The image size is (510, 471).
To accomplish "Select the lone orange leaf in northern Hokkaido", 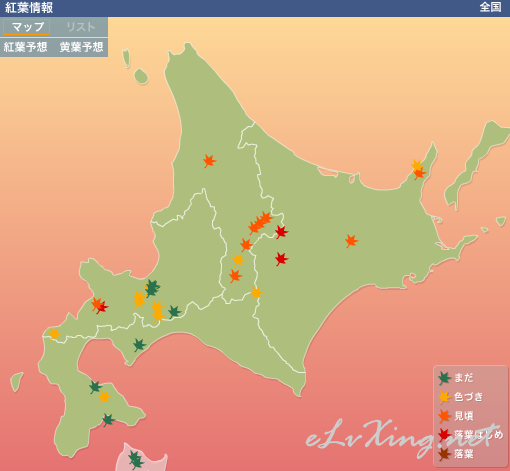I will tap(209, 161).
